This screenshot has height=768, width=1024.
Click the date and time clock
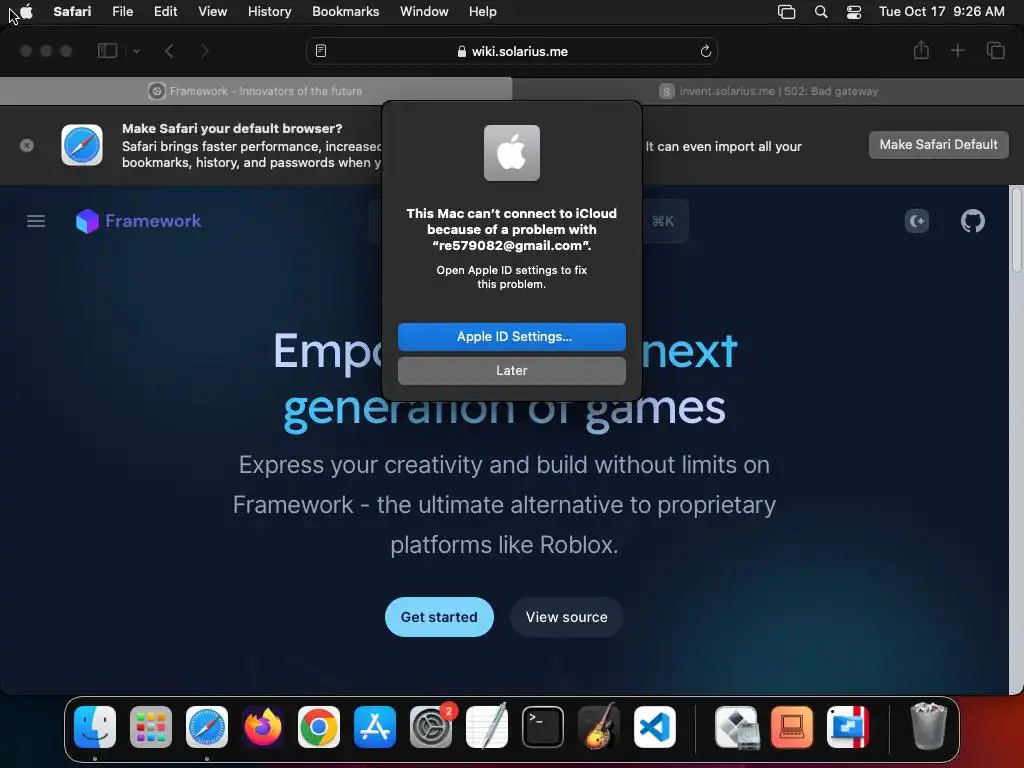point(941,11)
